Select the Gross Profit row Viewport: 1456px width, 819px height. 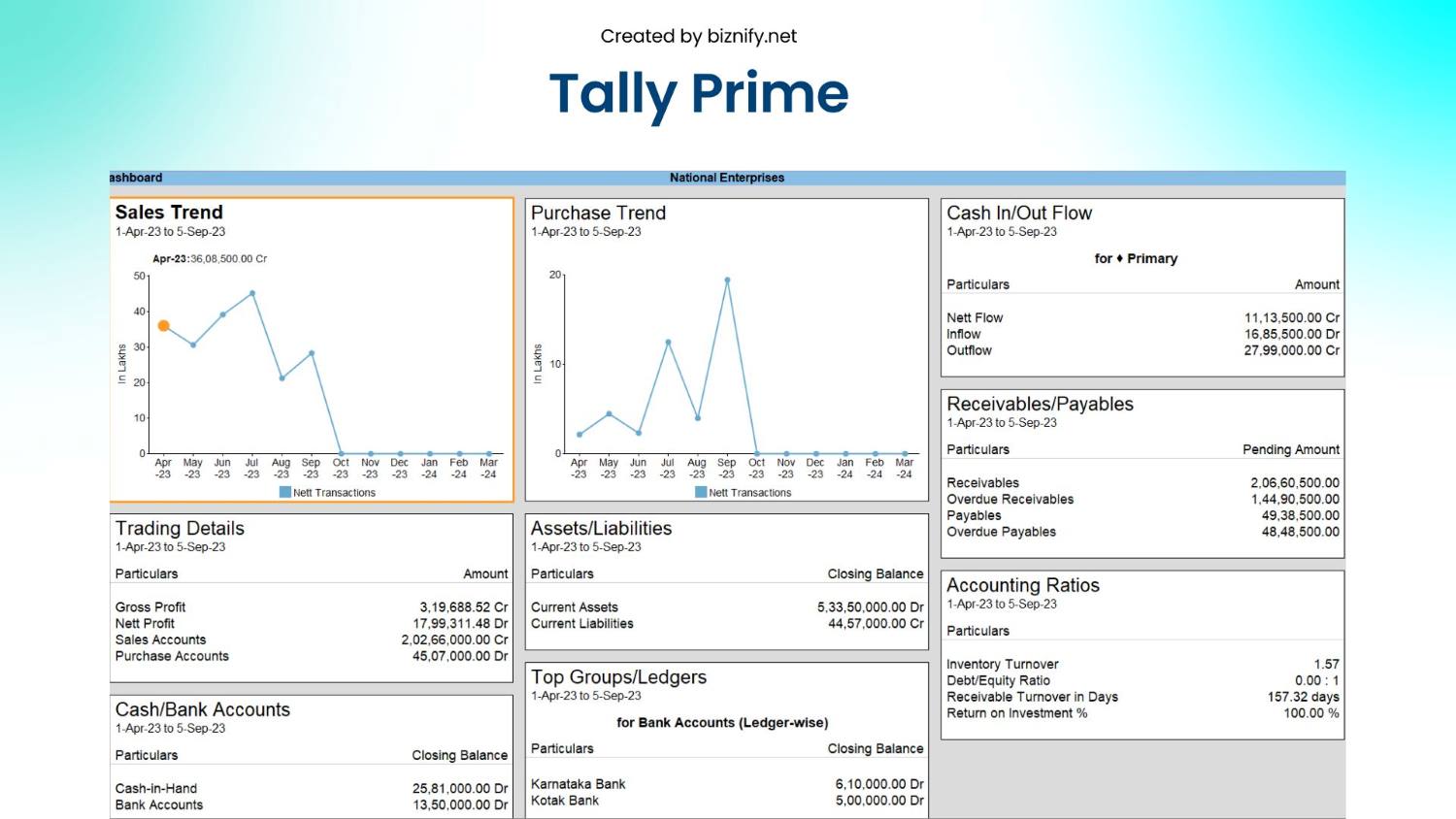click(312, 607)
